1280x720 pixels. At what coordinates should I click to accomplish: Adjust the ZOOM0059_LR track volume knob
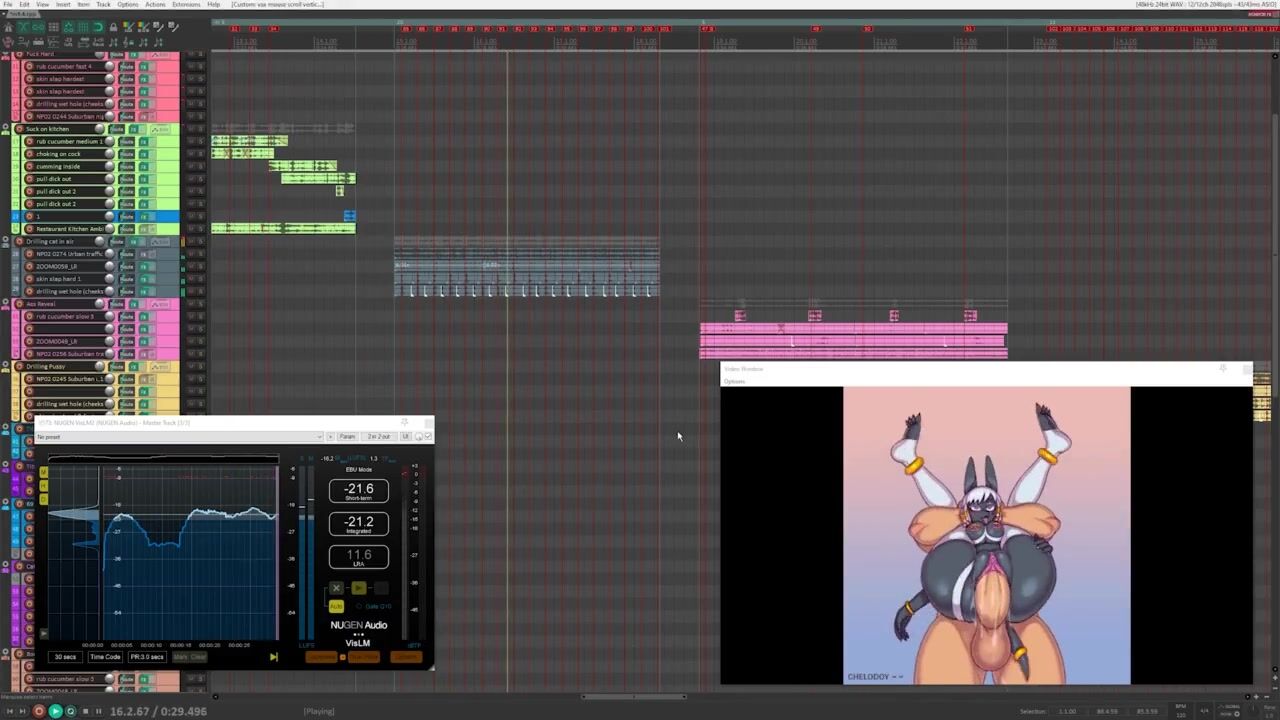(x=109, y=267)
